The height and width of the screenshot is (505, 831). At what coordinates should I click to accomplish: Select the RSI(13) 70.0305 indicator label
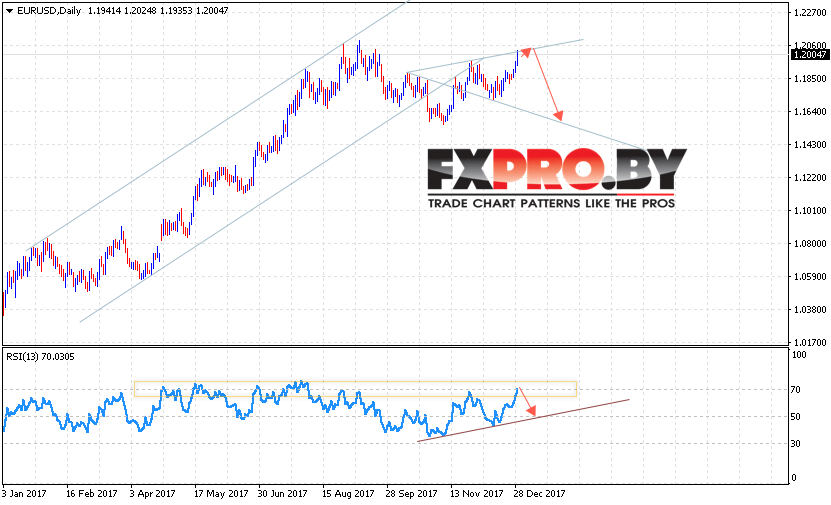(x=40, y=357)
